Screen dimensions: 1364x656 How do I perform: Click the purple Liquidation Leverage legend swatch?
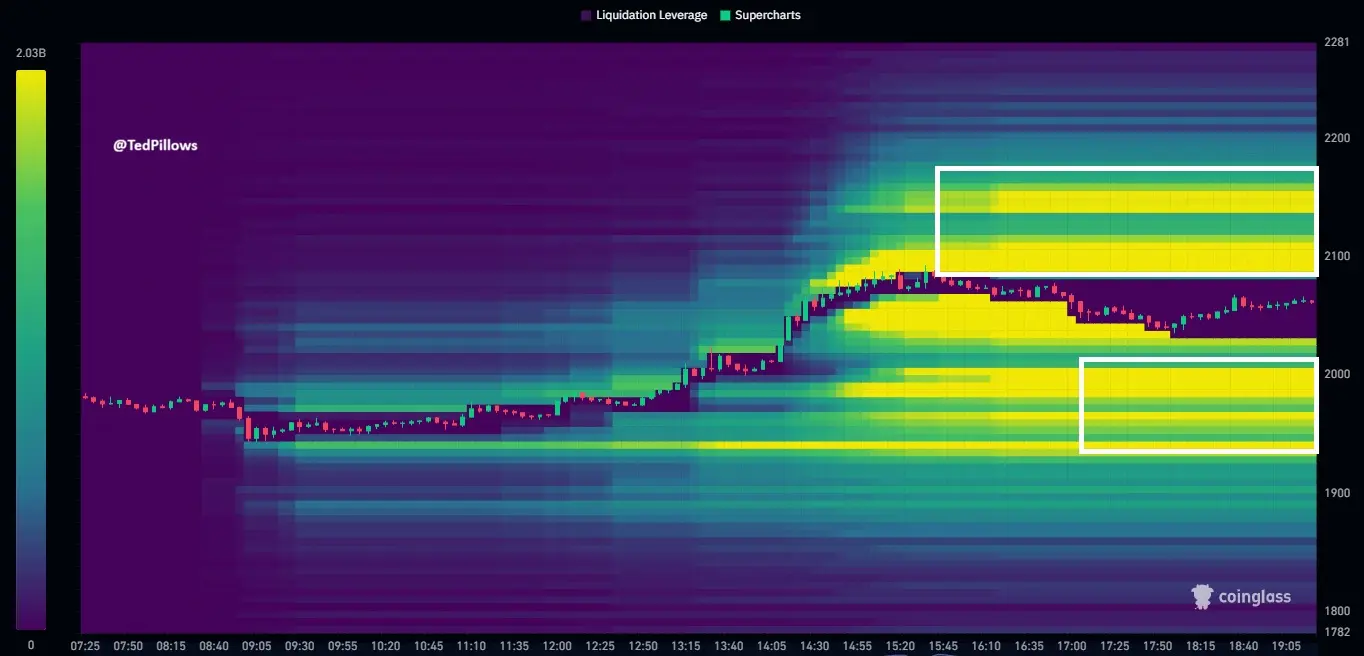pos(586,15)
